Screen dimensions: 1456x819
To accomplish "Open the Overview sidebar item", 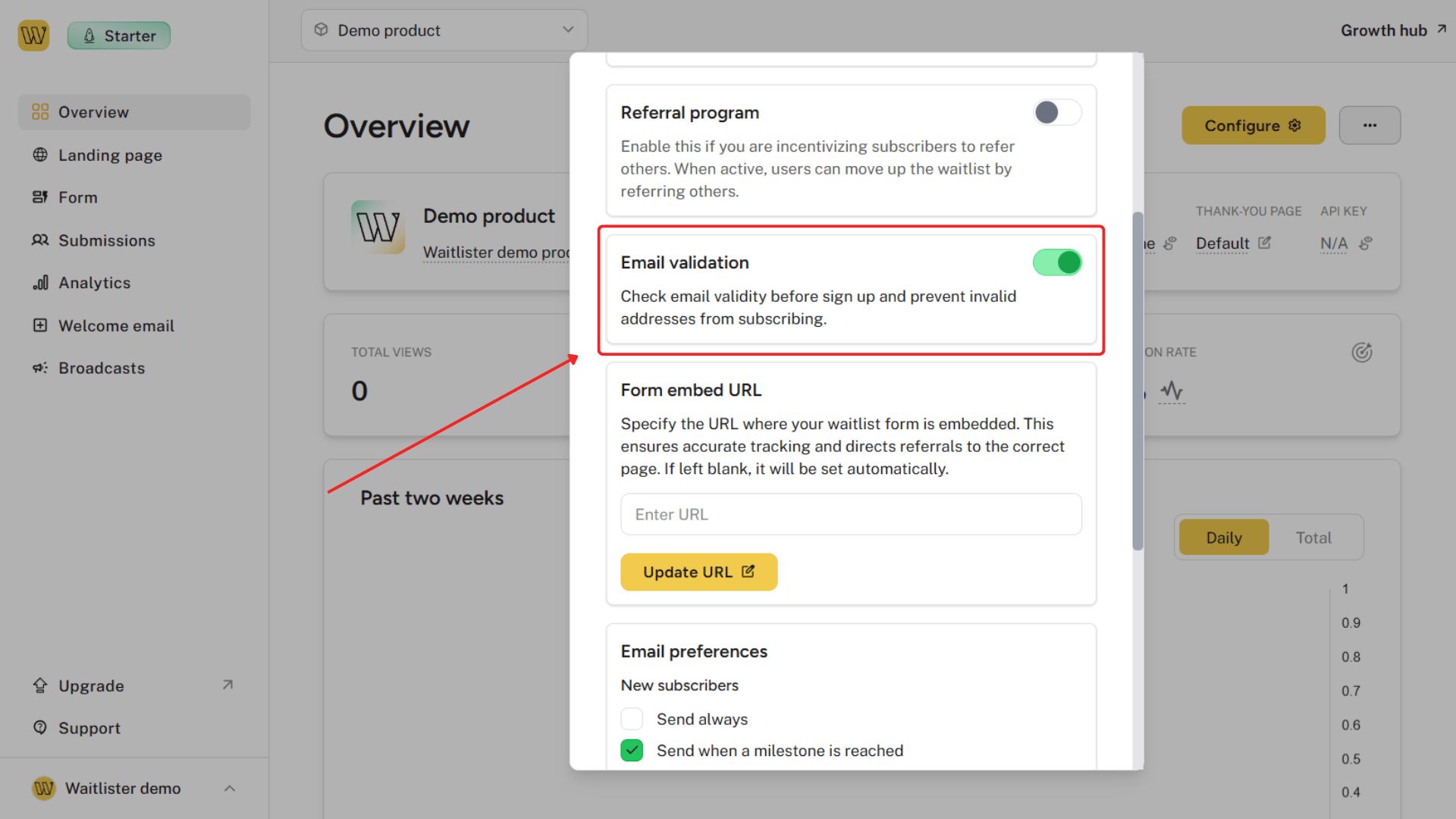I will point(133,112).
